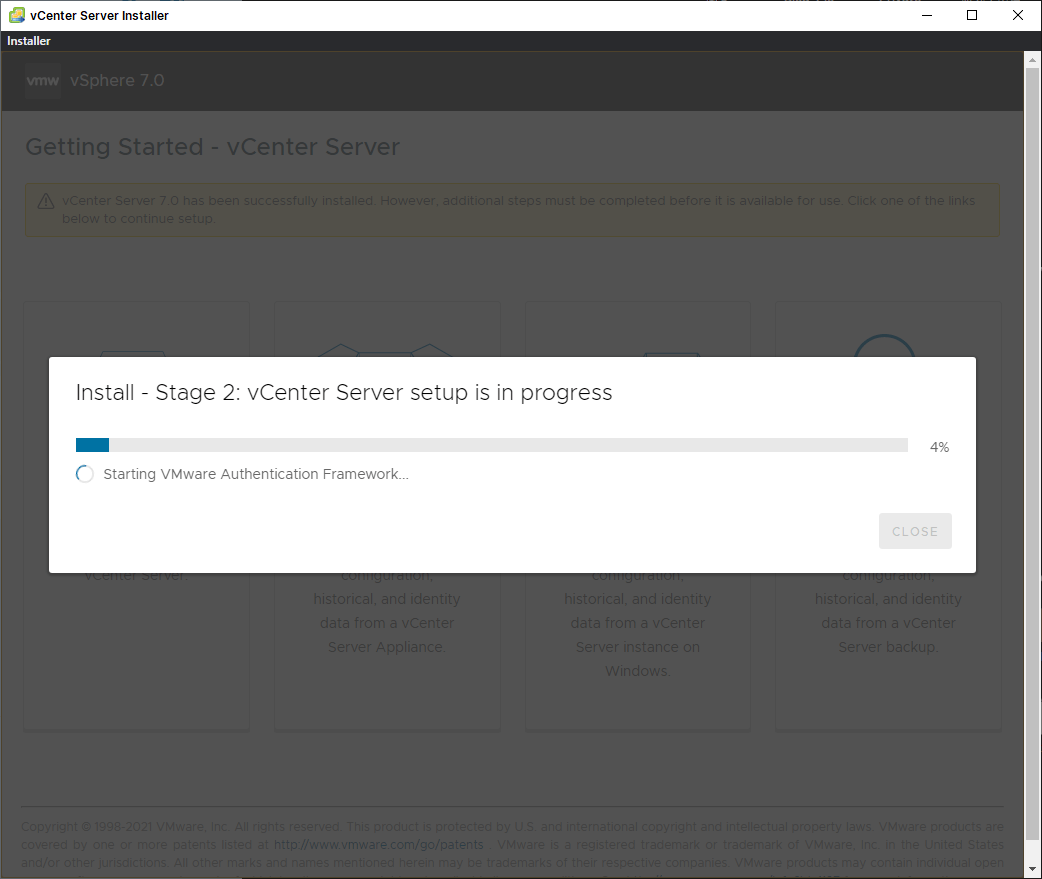
Task: Click the Stage 2 setup progress bar
Action: [491, 446]
